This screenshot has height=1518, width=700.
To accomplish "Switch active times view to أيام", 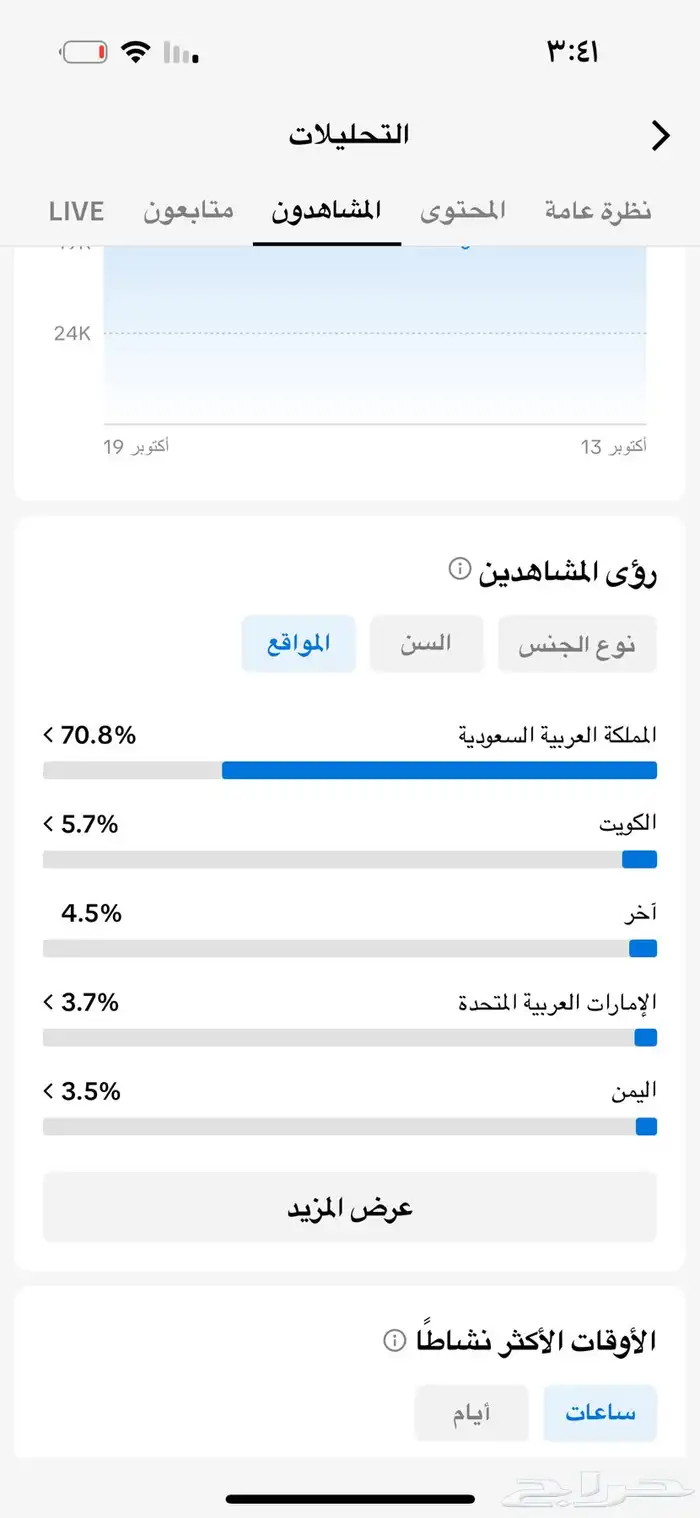I will tap(472, 1412).
